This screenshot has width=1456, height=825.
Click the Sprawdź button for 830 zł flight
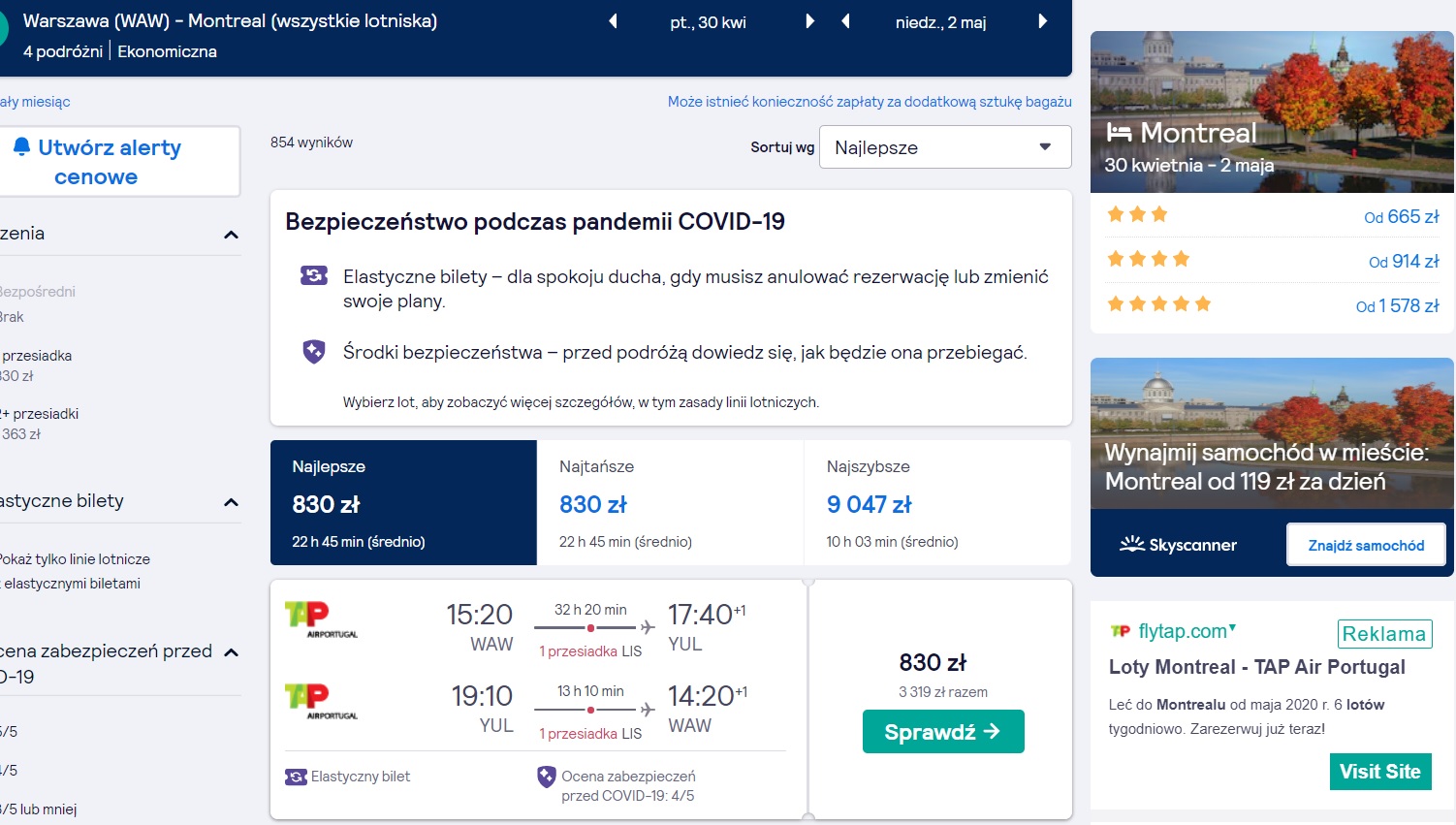pos(943,732)
